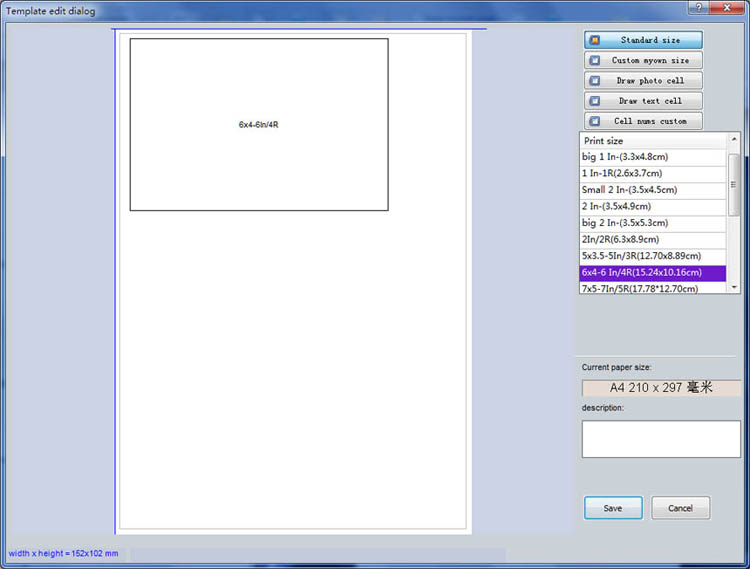Click the Standard size button icon
The image size is (750, 569).
(595, 41)
